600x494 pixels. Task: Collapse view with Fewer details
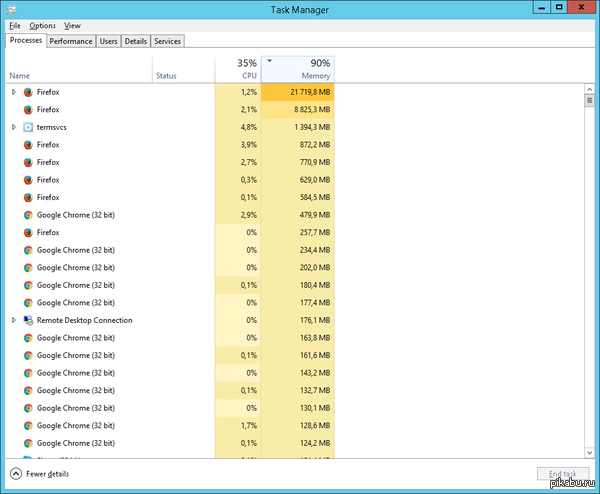[40, 474]
